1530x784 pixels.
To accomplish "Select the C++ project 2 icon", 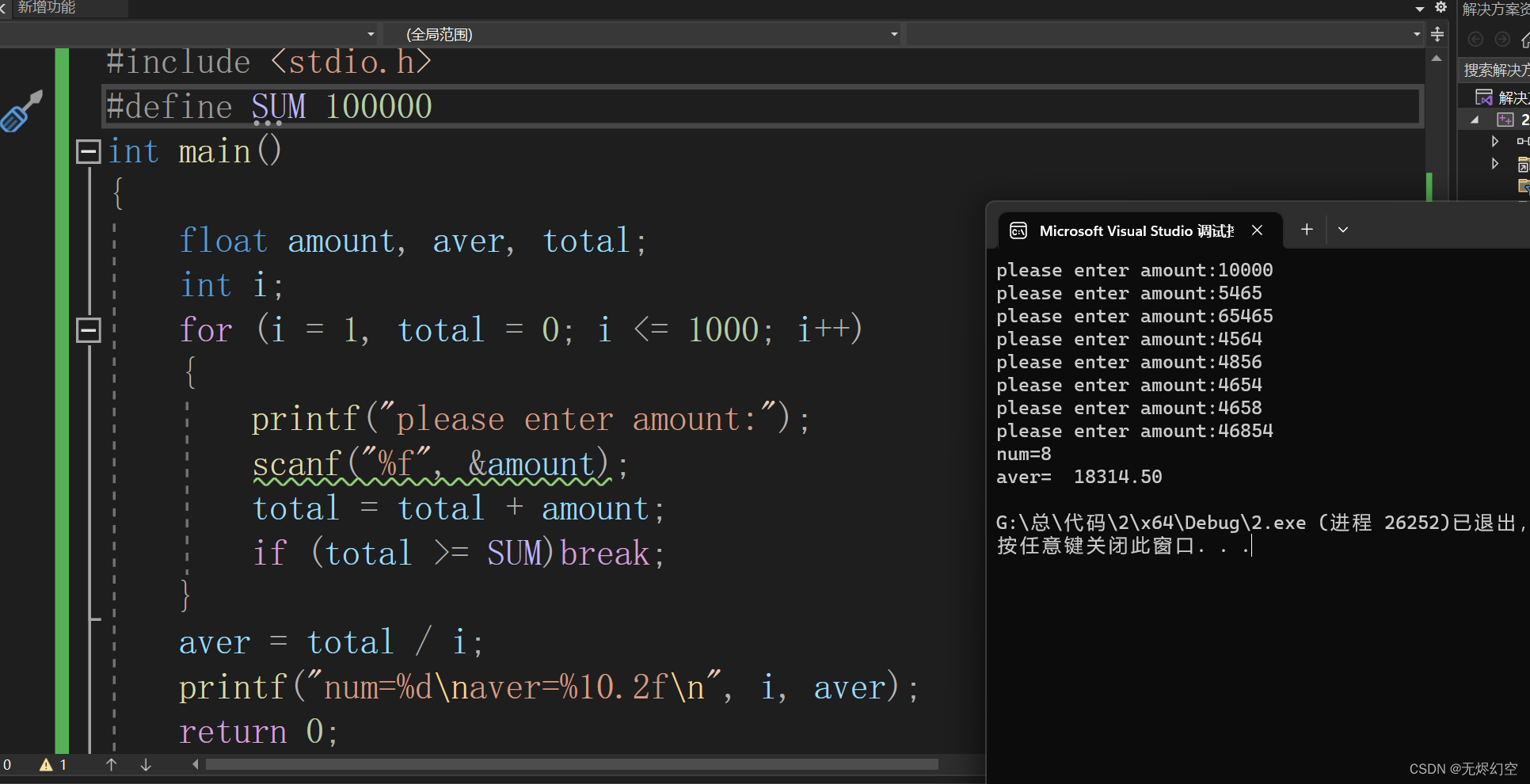I will [1505, 120].
